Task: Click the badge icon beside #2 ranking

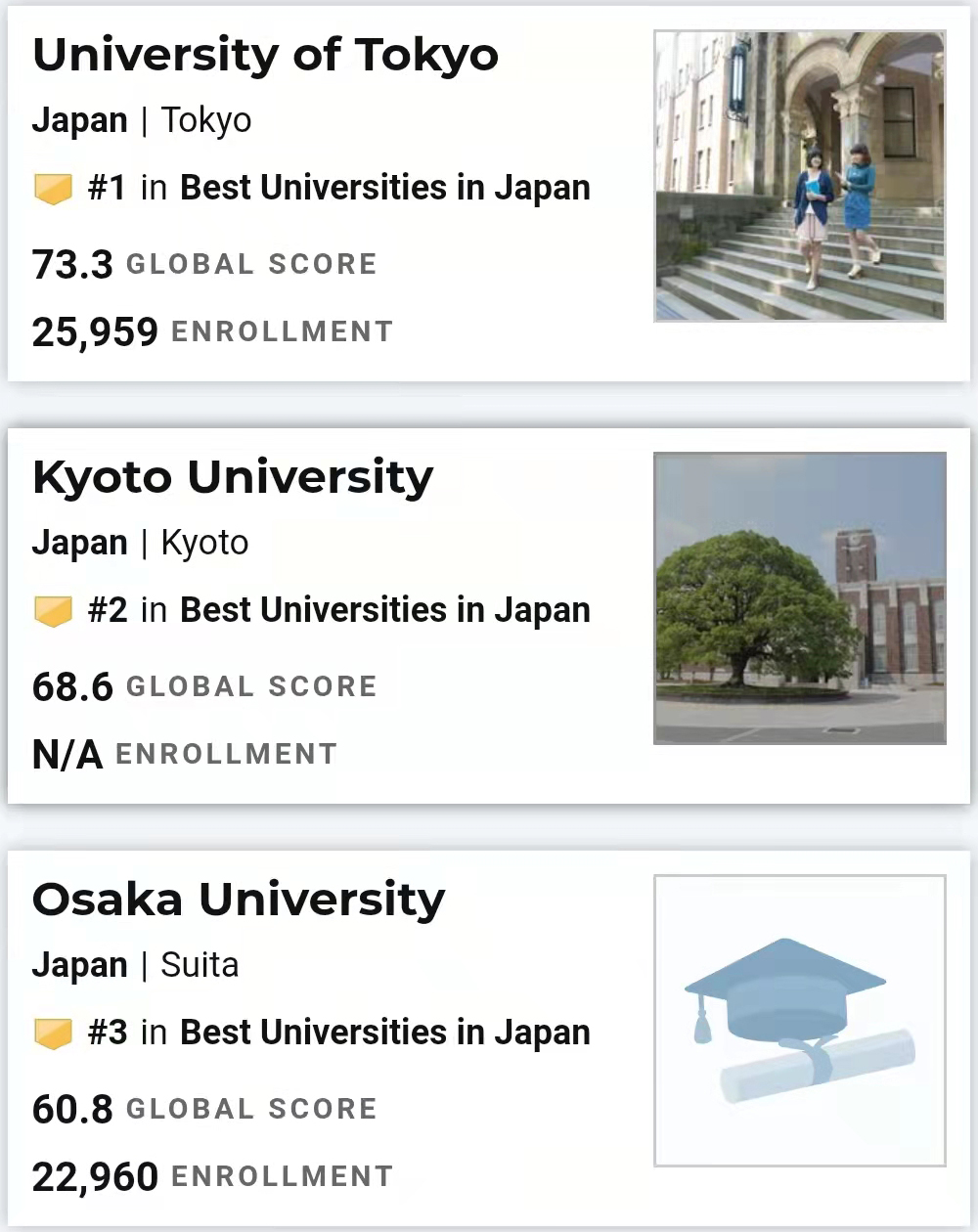Action: [53, 611]
